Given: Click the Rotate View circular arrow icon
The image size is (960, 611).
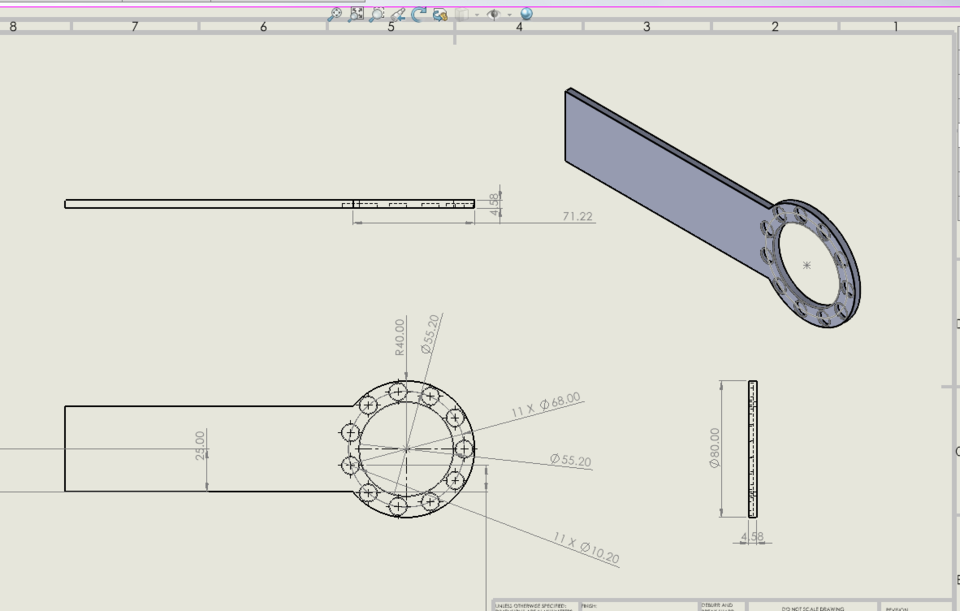Looking at the screenshot, I should point(417,14).
